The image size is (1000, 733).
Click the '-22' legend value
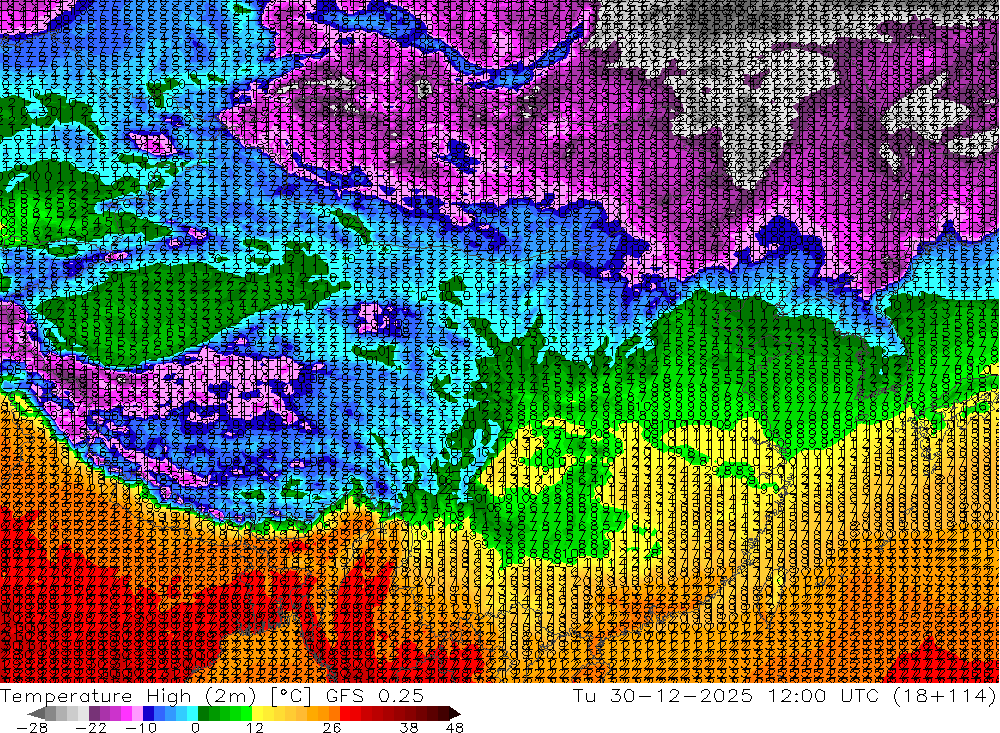point(91,727)
